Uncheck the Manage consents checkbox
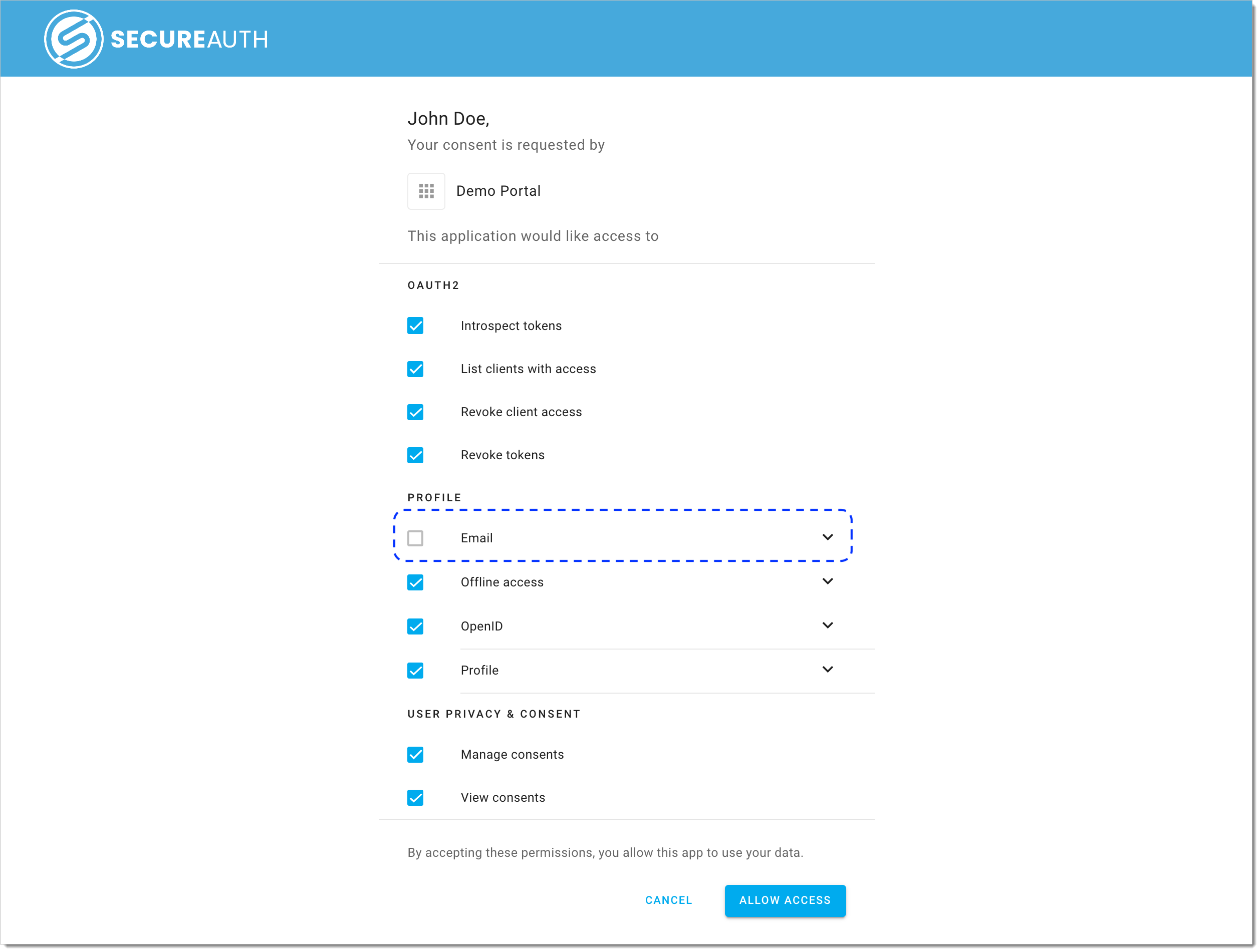The width and height of the screenshot is (1260, 952). [415, 755]
